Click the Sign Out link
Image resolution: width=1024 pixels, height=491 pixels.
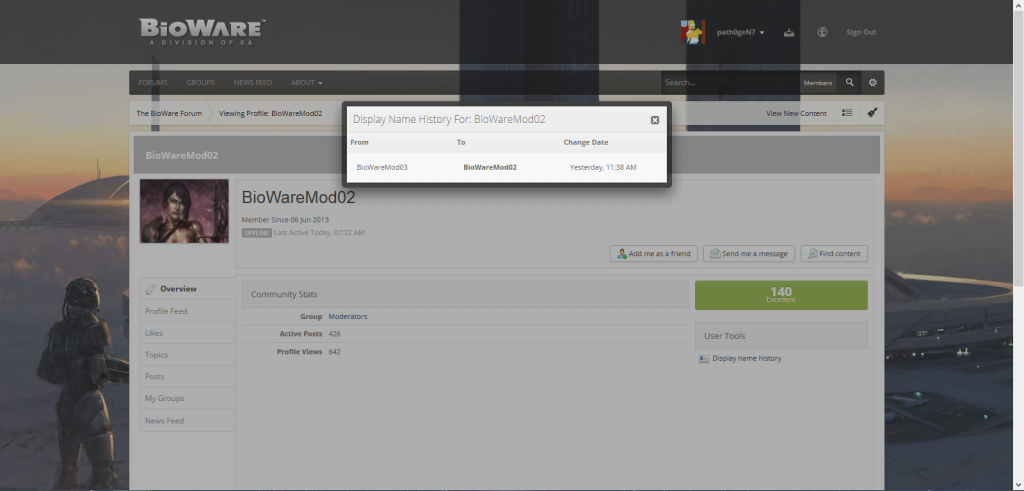click(861, 32)
